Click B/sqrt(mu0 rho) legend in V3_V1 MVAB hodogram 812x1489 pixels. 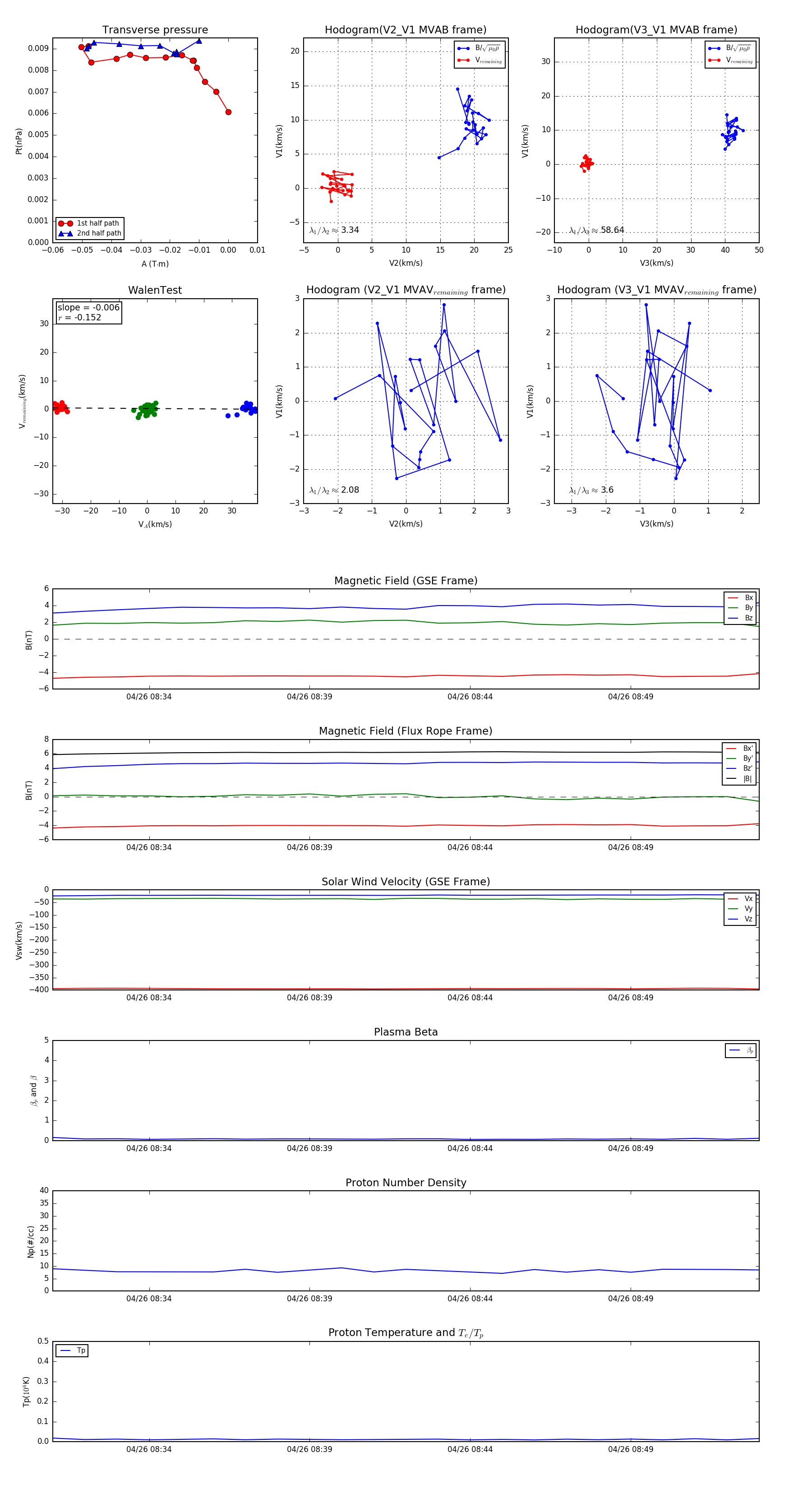(x=730, y=49)
